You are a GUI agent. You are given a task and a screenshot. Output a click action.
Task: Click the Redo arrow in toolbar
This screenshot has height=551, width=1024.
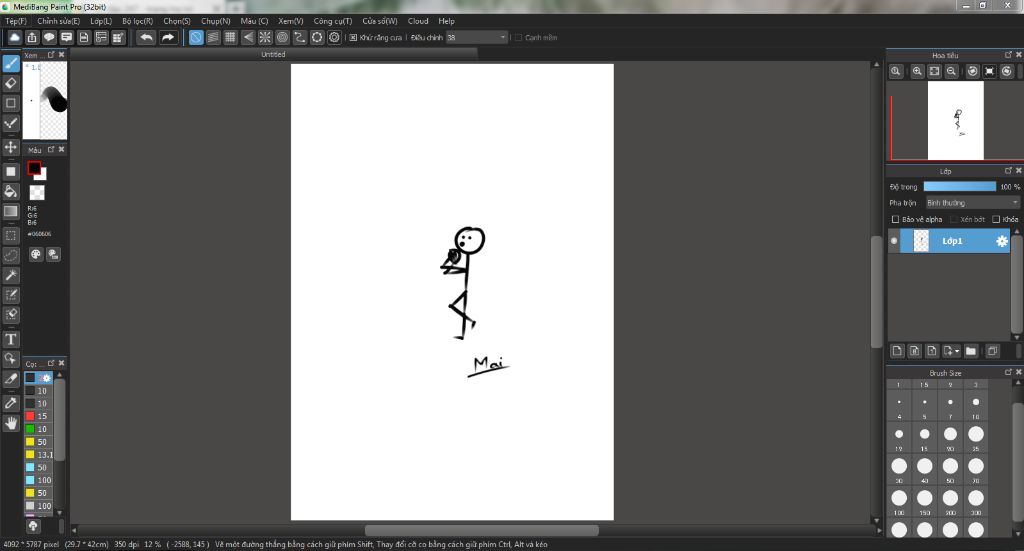pyautogui.click(x=168, y=37)
